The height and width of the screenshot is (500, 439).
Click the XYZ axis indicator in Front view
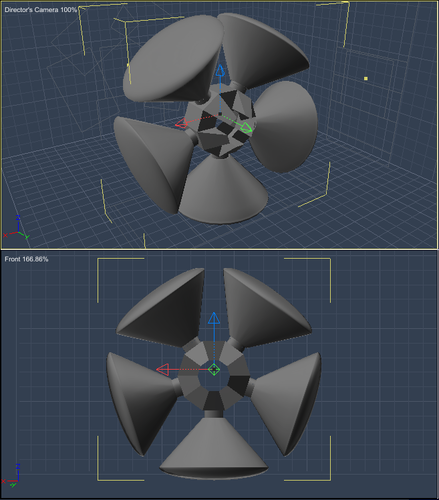12,475
